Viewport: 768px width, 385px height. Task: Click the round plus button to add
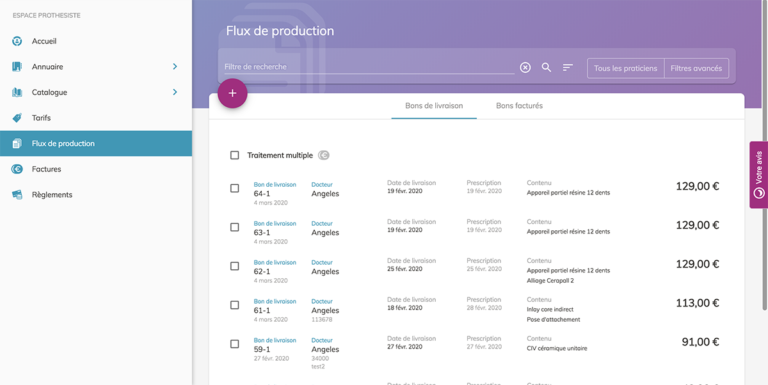[x=232, y=93]
